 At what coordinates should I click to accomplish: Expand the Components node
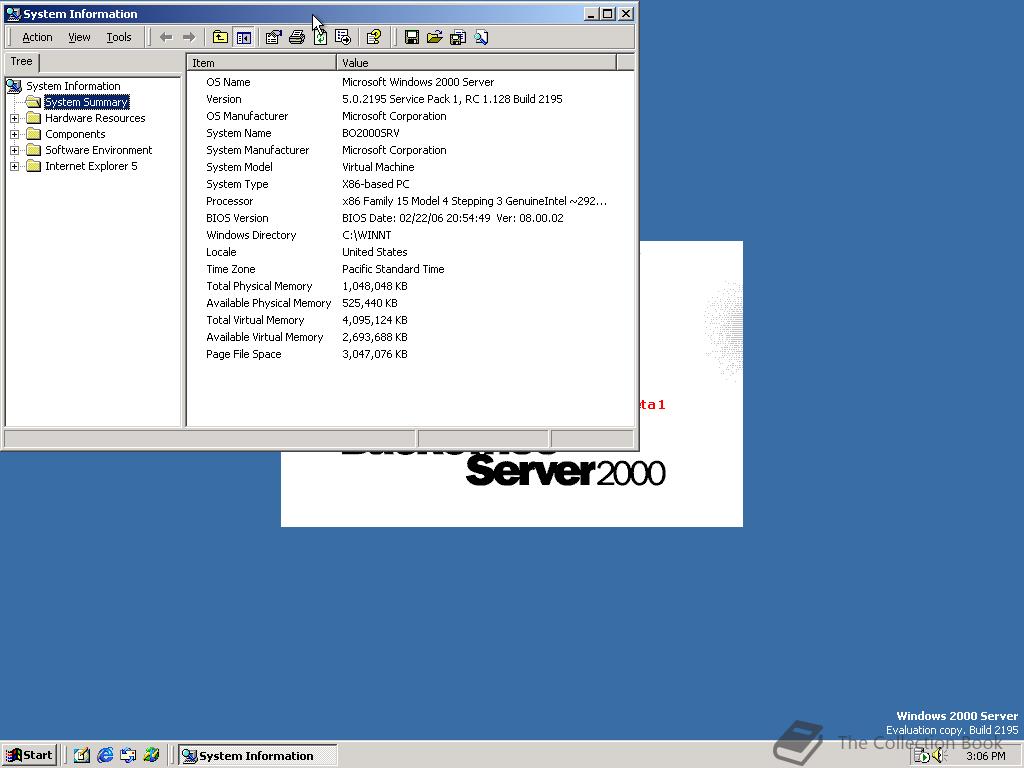[x=14, y=134]
